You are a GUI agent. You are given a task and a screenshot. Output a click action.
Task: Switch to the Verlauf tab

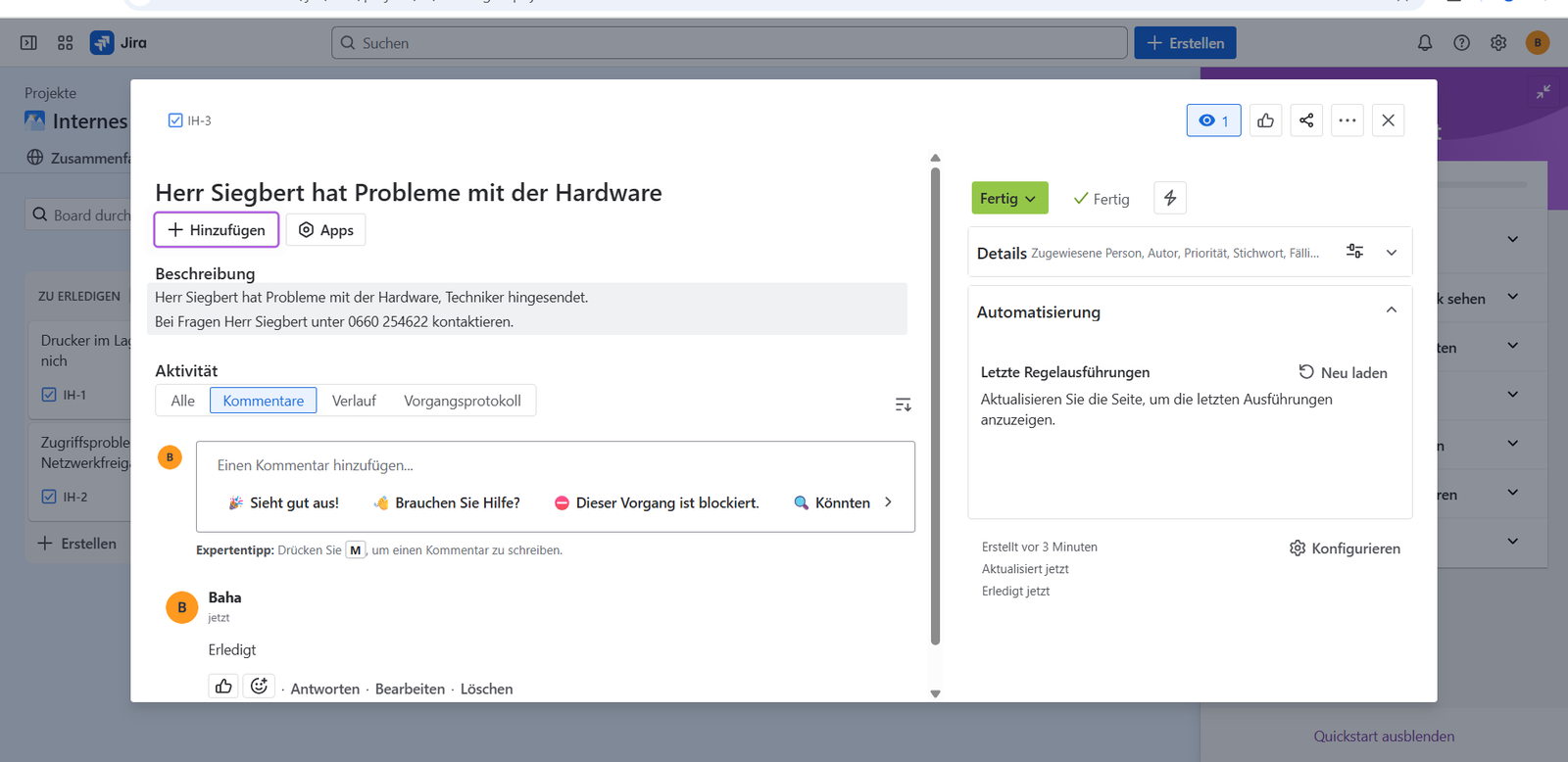click(354, 401)
